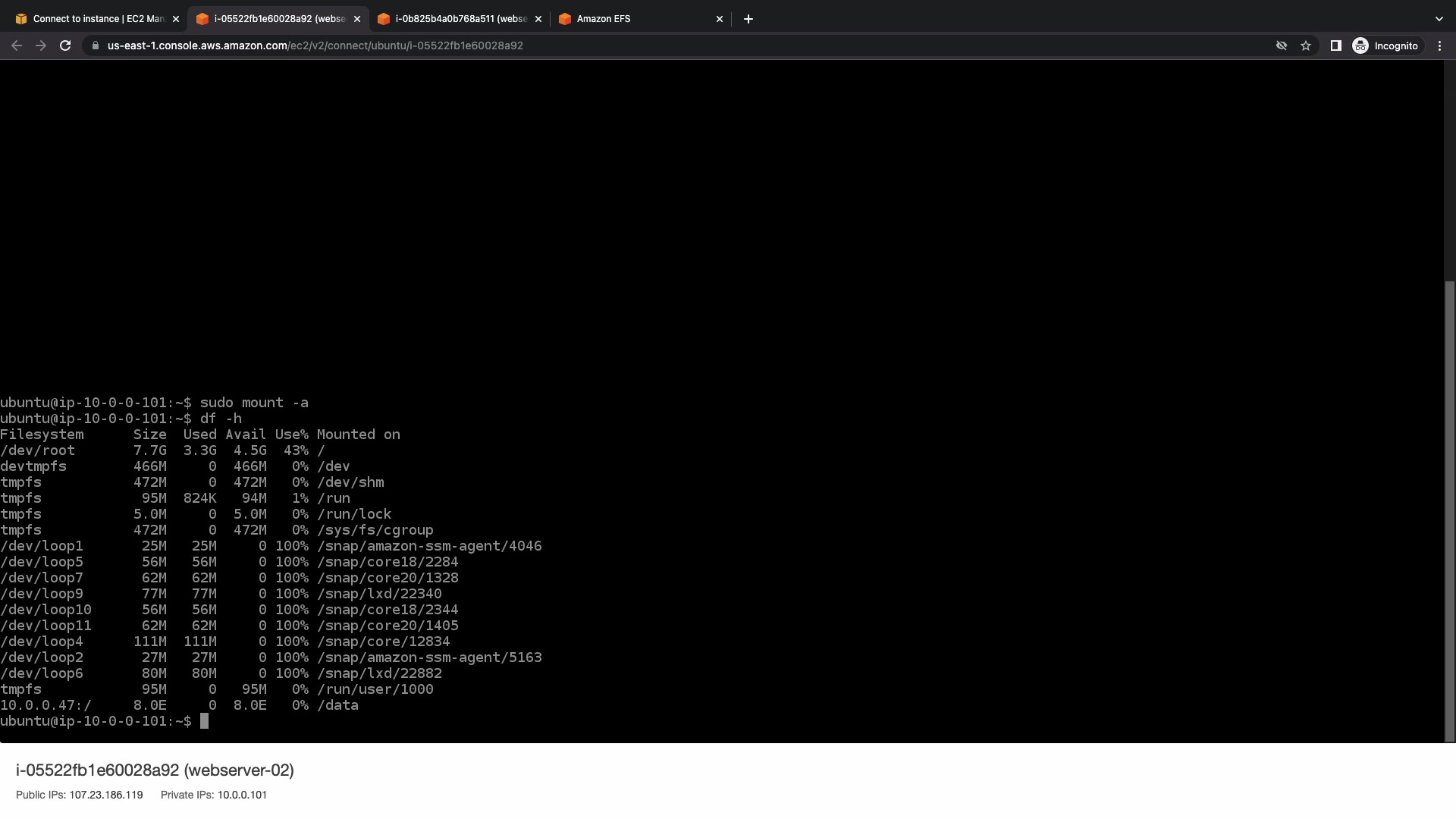Open the side panel icon
Viewport: 1456px width, 819px height.
point(1336,45)
